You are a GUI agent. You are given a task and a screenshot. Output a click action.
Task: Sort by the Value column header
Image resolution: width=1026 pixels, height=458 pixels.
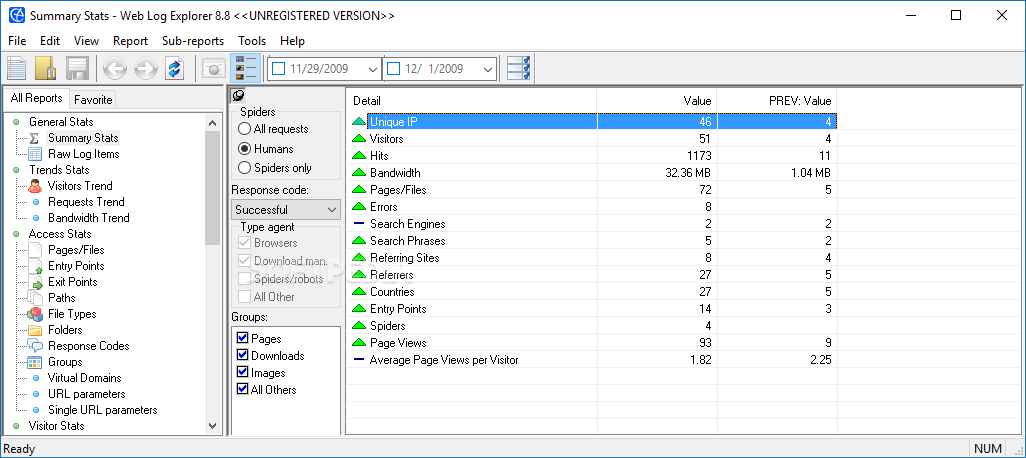coord(657,101)
